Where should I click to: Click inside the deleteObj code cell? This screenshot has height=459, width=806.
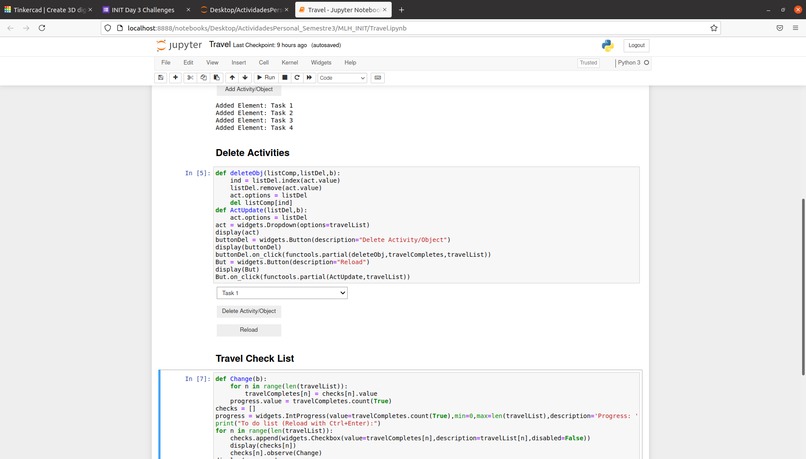click(x=426, y=225)
